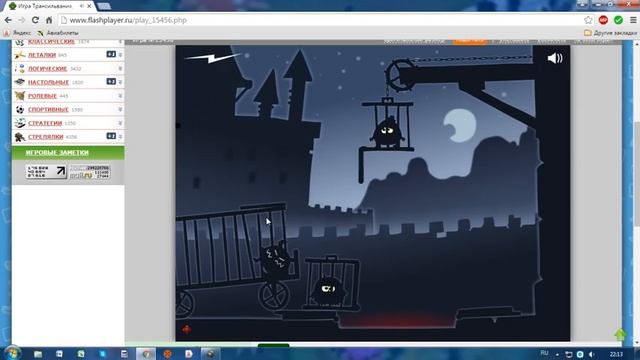The image size is (640, 360).
Task: Click the hanging cage with creature
Action: click(x=387, y=124)
